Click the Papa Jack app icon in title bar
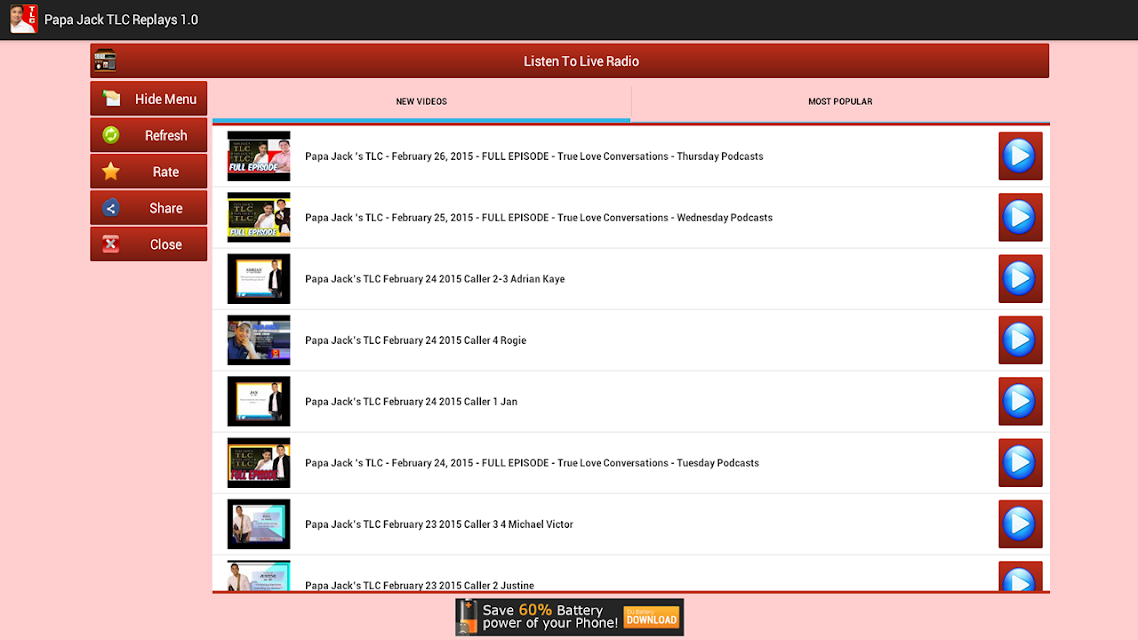This screenshot has height=640, width=1138. point(23,19)
